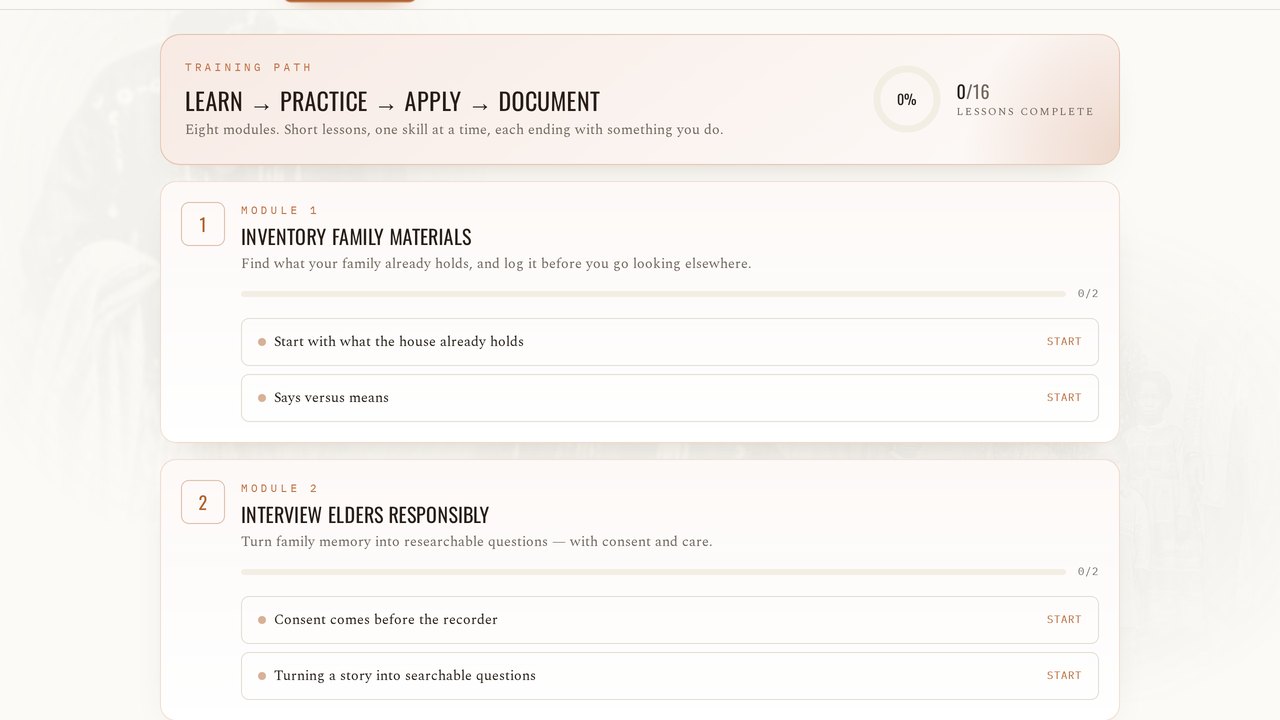Click the Module 2 progress bar
The image size is (1280, 720).
[x=653, y=572]
